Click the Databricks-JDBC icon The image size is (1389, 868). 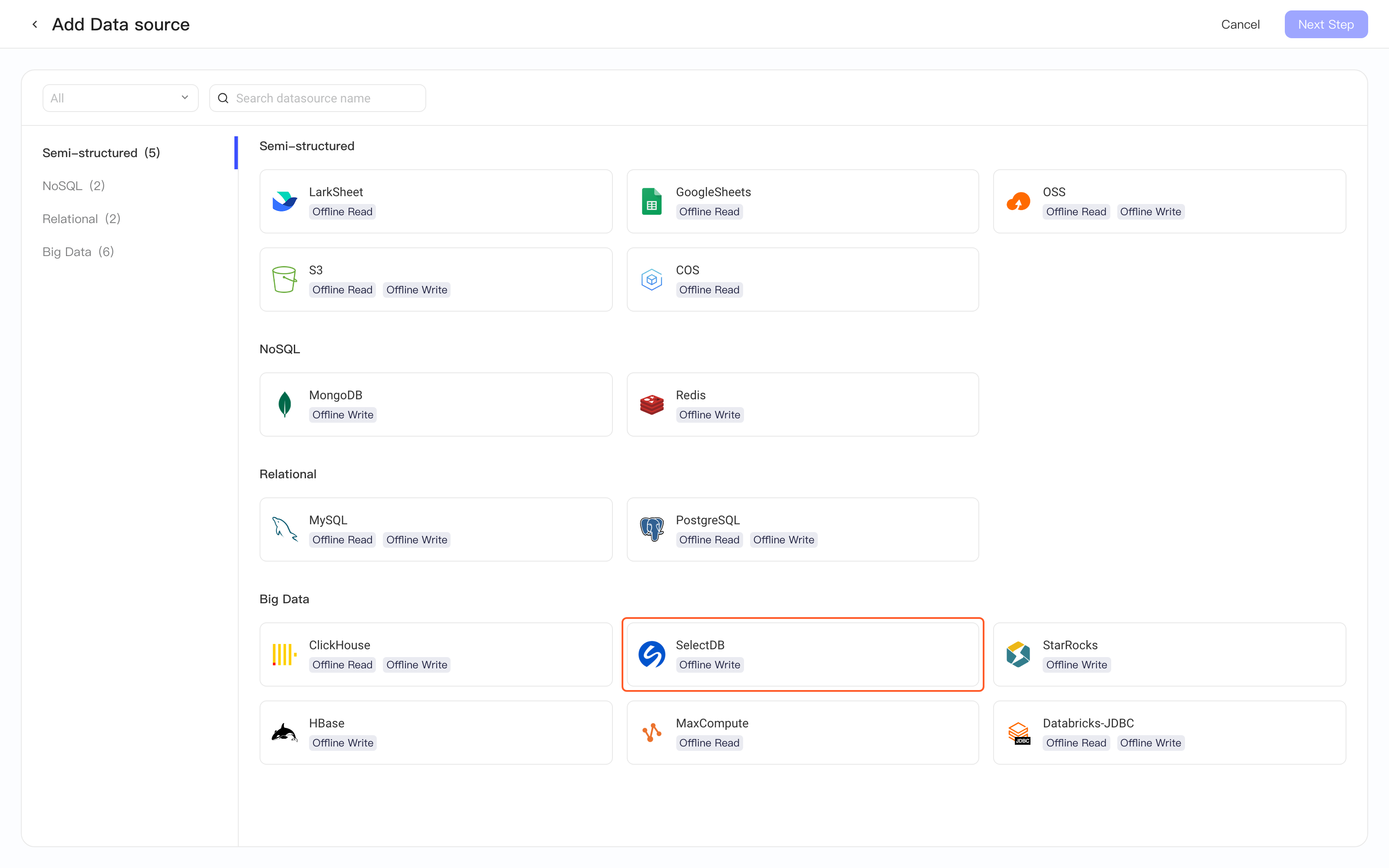[1019, 733]
